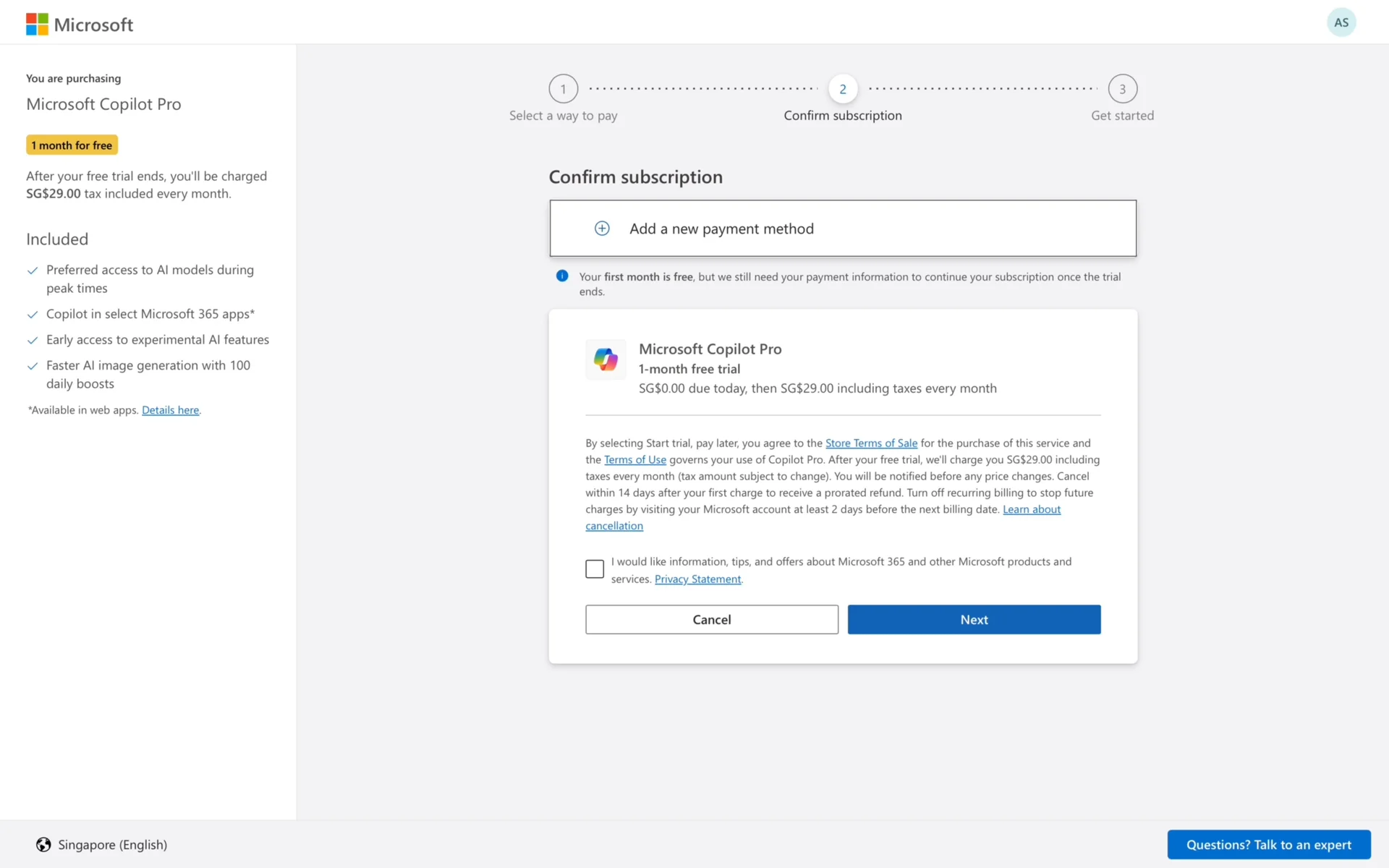
Task: Click the globe icon beside Singapore
Action: point(43,845)
